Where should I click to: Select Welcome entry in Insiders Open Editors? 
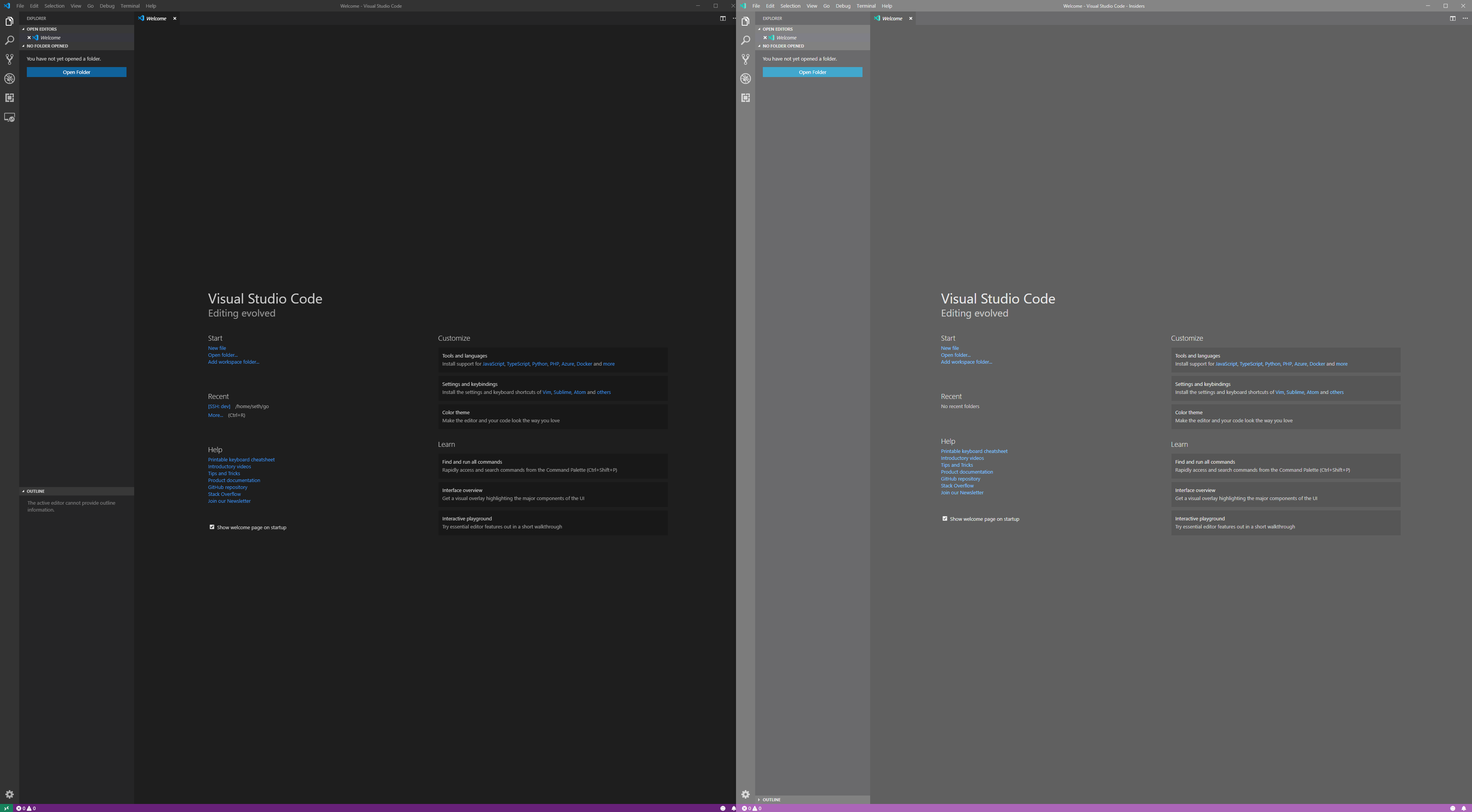(813, 38)
